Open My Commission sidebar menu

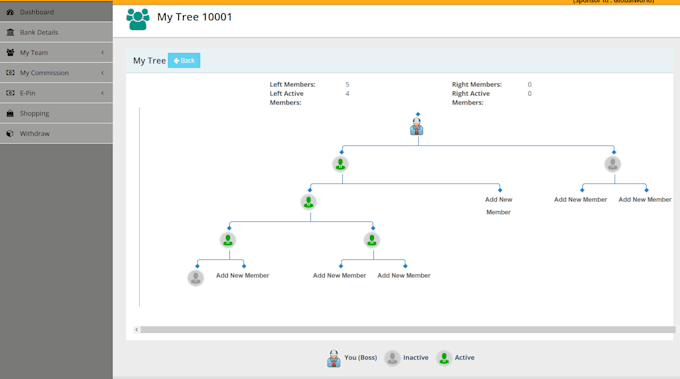[x=56, y=73]
